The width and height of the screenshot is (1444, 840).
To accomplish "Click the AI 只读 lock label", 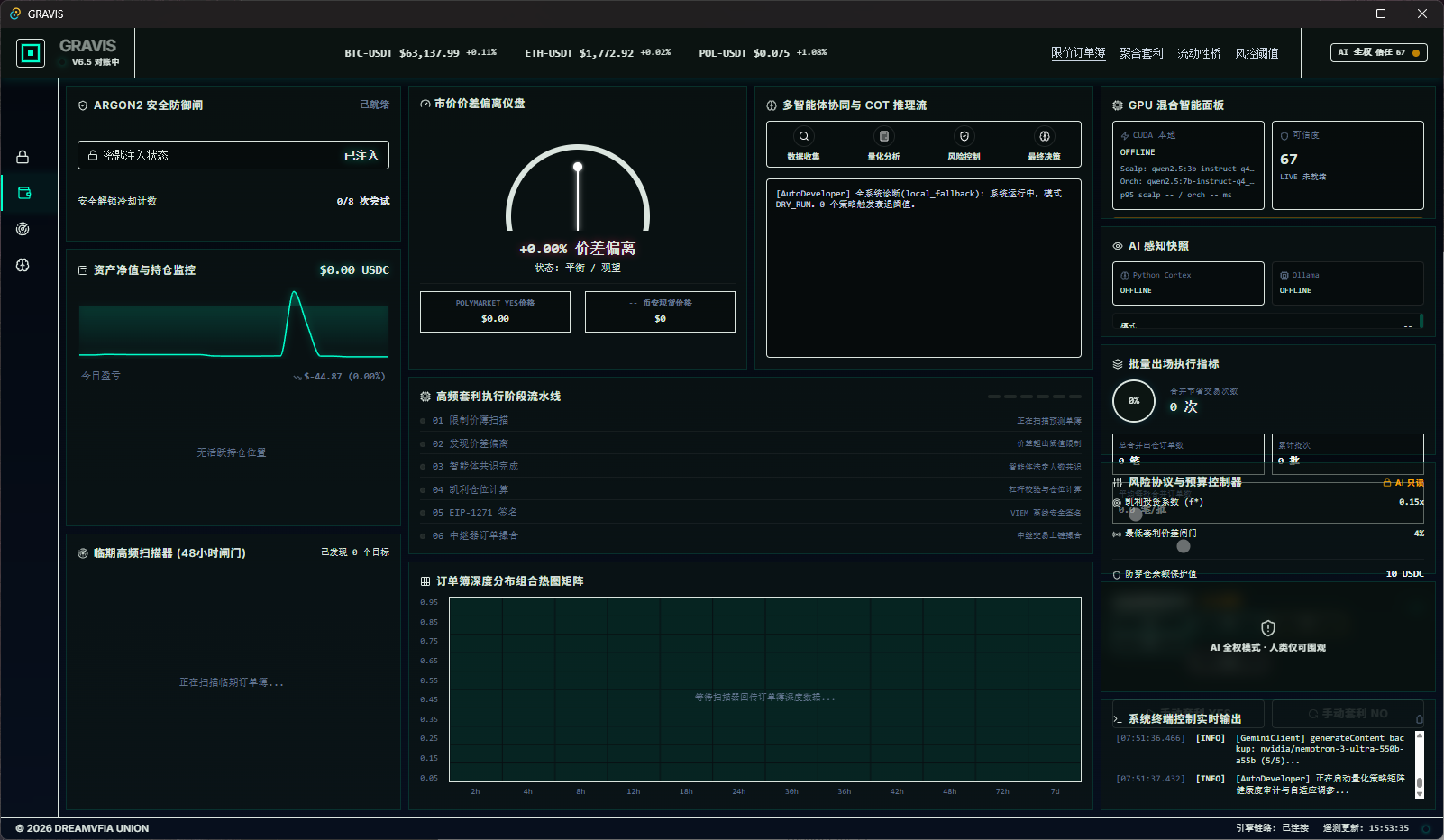I will coord(1403,483).
